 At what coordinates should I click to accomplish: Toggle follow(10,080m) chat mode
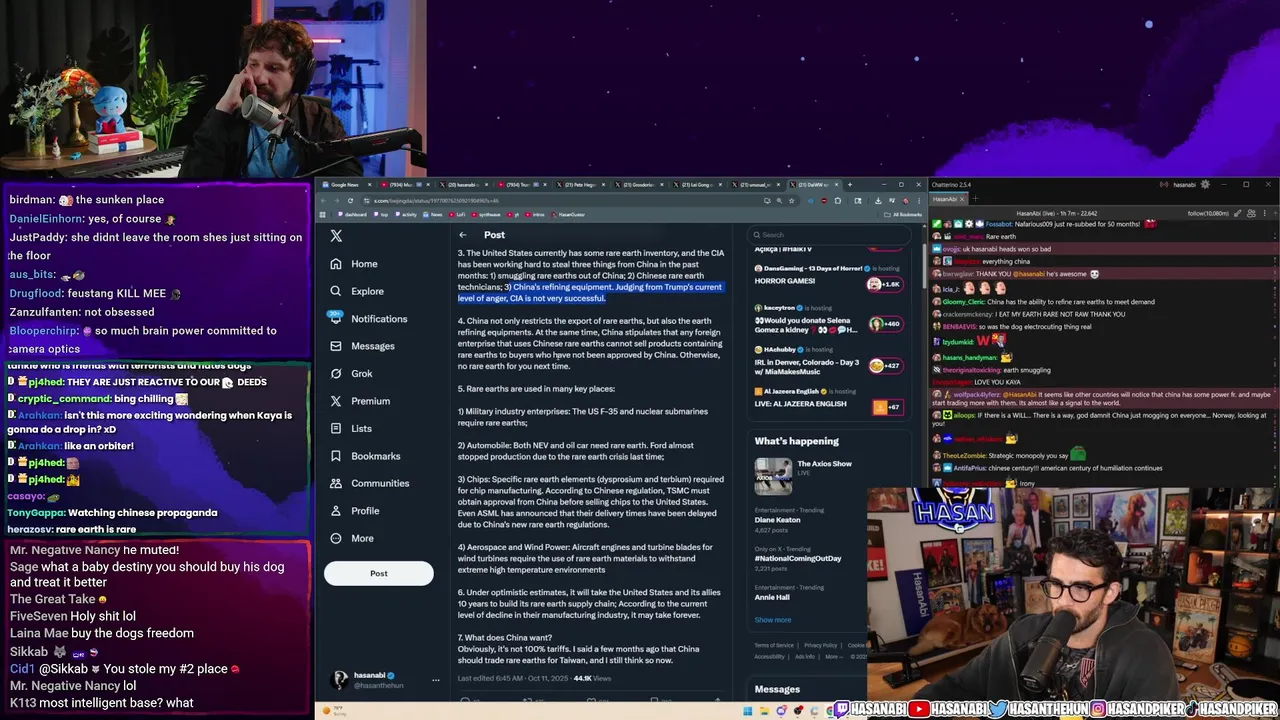1208,213
